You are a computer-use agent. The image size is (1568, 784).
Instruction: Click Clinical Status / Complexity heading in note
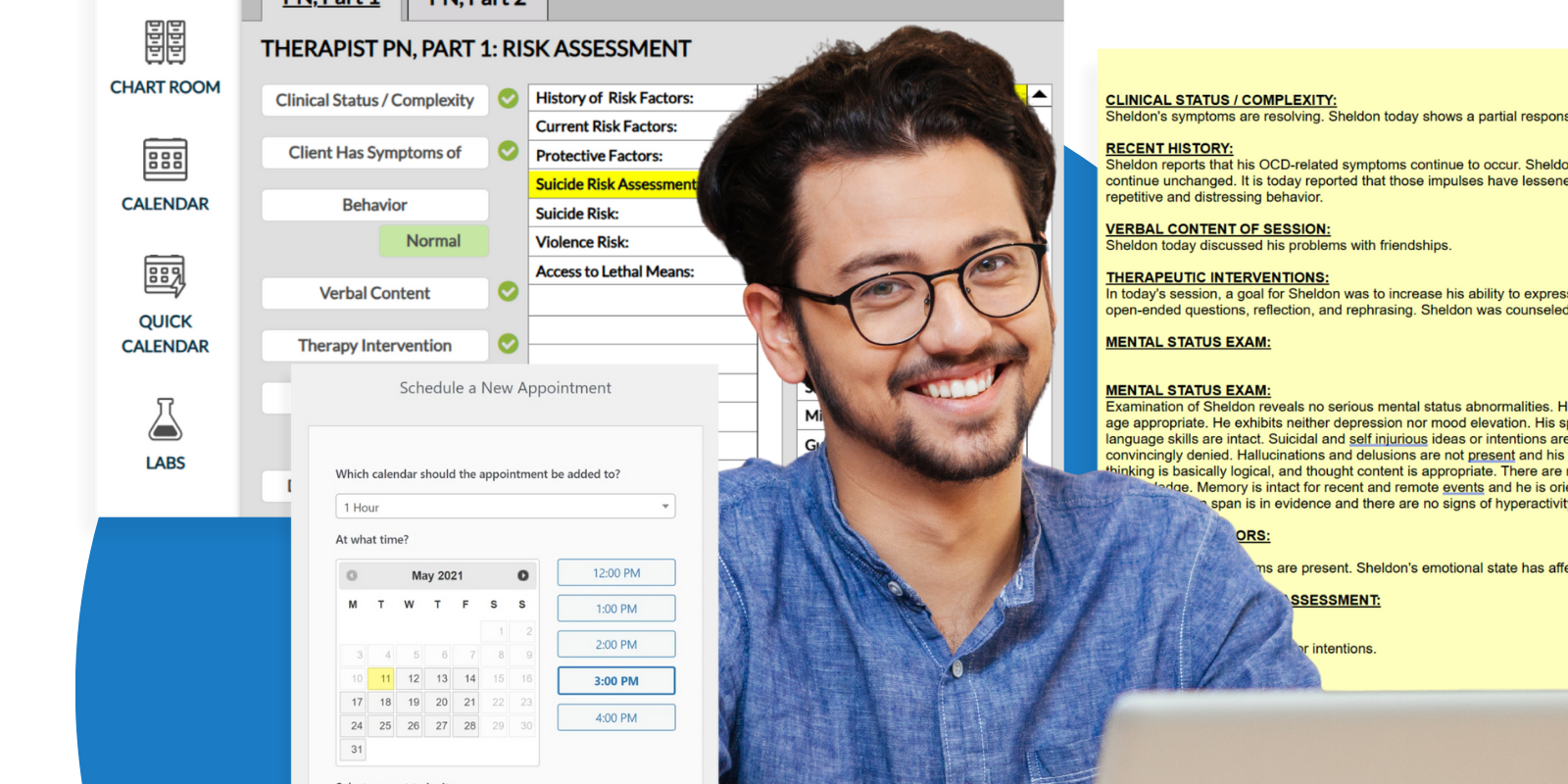tap(1221, 100)
